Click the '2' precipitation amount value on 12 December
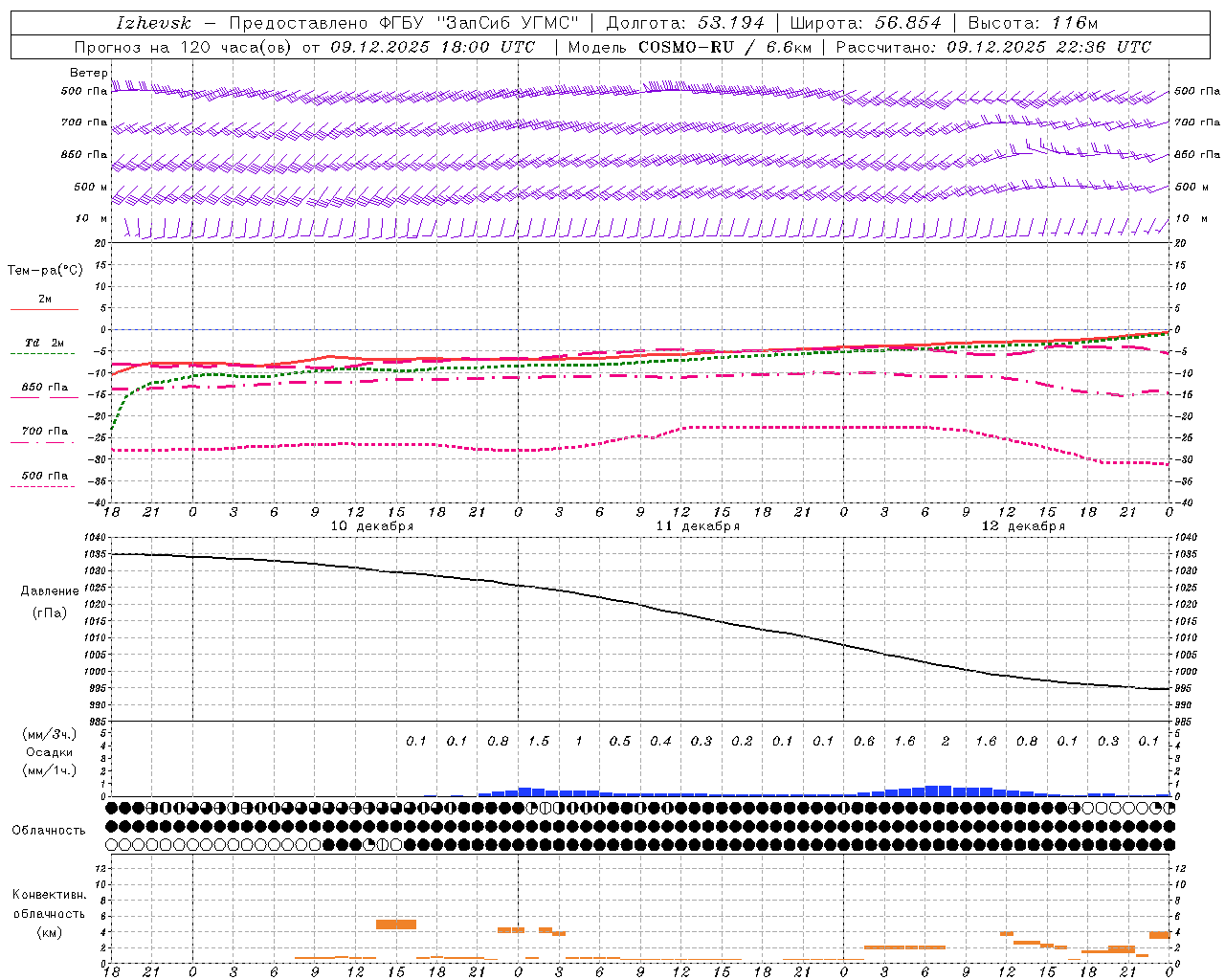 tap(946, 741)
